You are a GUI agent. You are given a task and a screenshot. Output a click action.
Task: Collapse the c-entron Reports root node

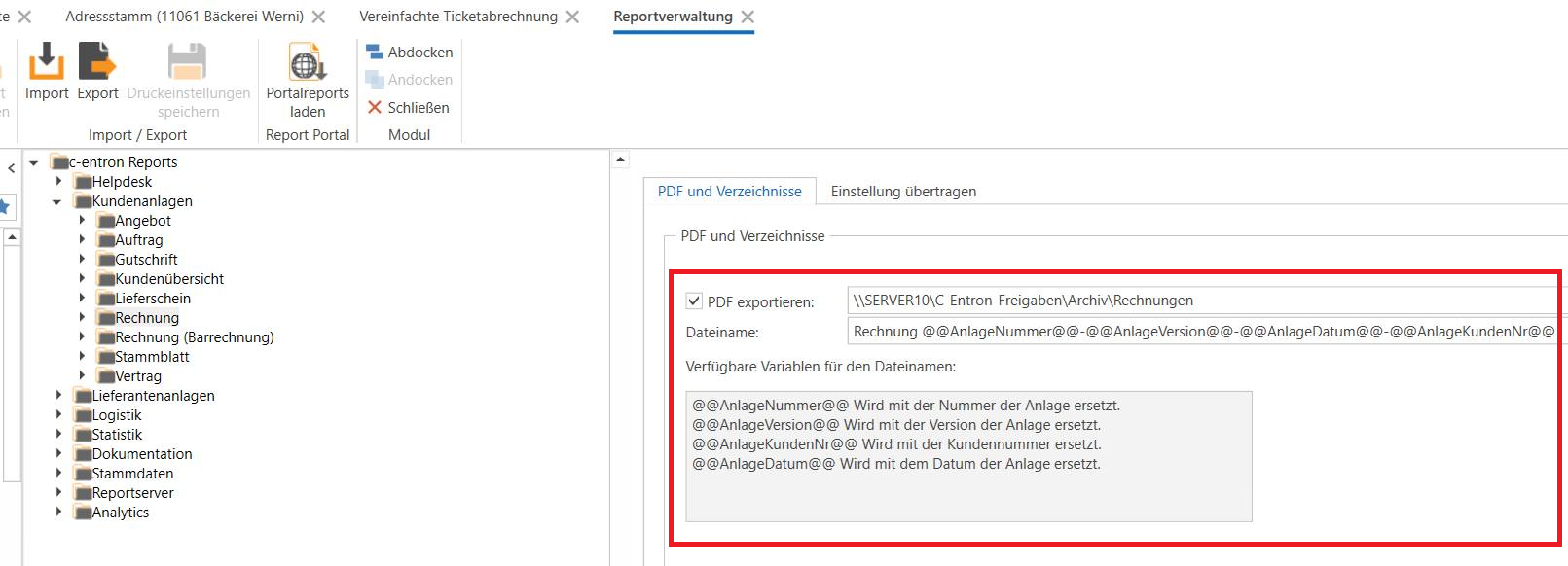34,162
